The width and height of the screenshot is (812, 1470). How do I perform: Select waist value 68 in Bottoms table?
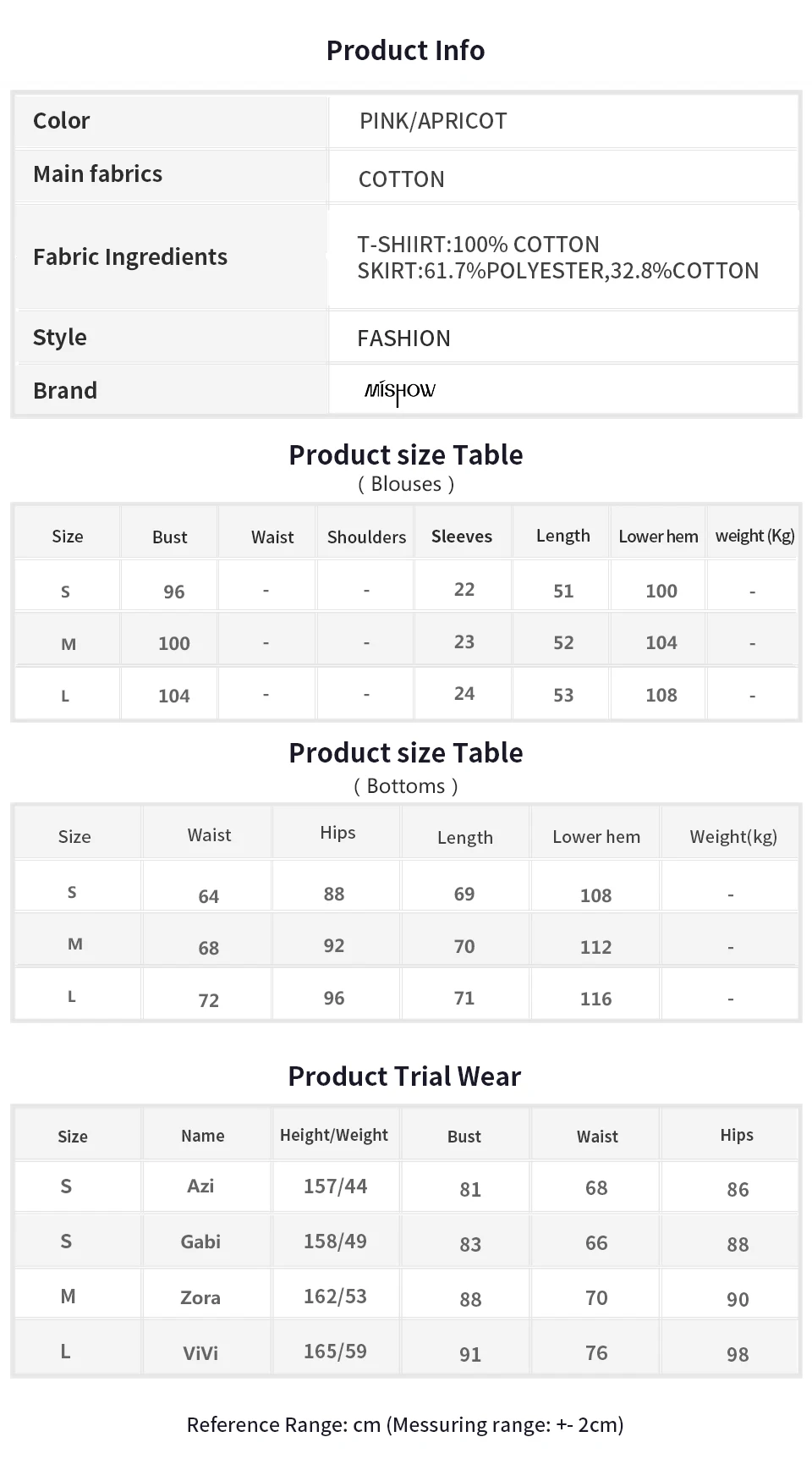208,948
